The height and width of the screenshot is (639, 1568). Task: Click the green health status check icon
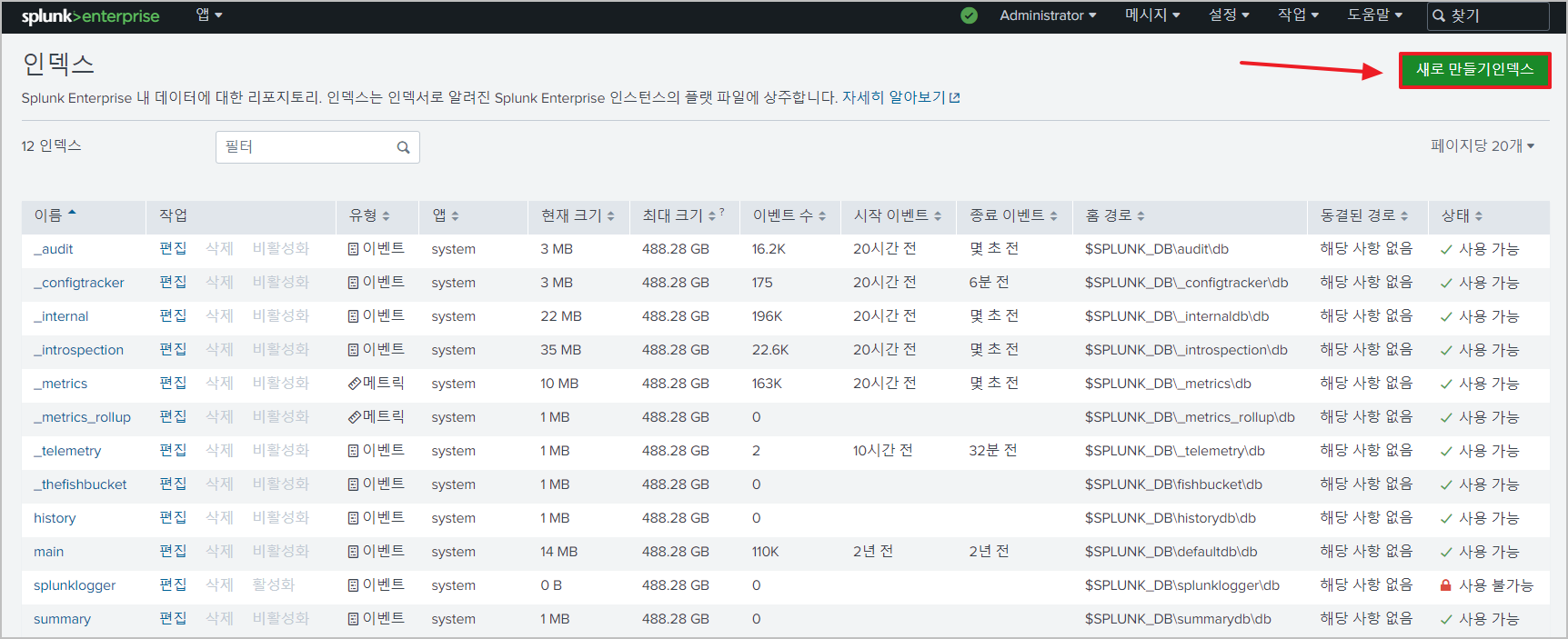pyautogui.click(x=969, y=15)
